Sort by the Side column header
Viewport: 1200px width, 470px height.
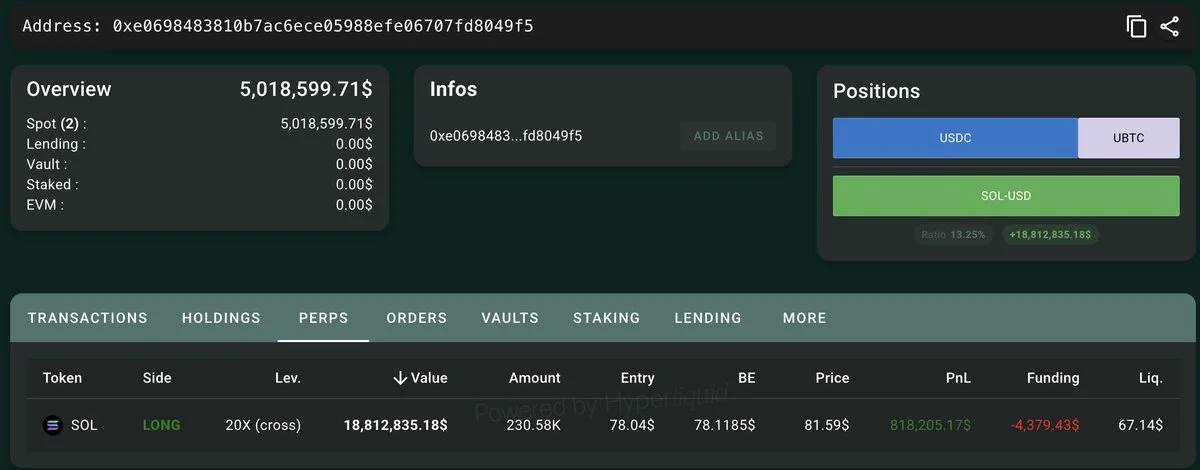(157, 378)
